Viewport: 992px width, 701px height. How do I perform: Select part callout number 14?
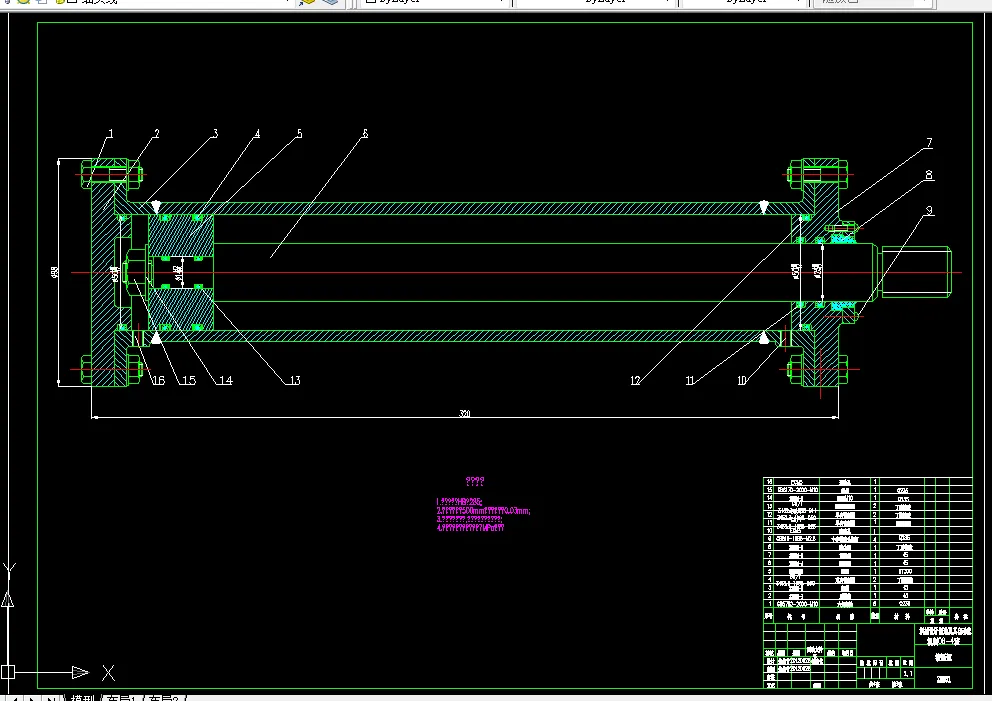[226, 380]
